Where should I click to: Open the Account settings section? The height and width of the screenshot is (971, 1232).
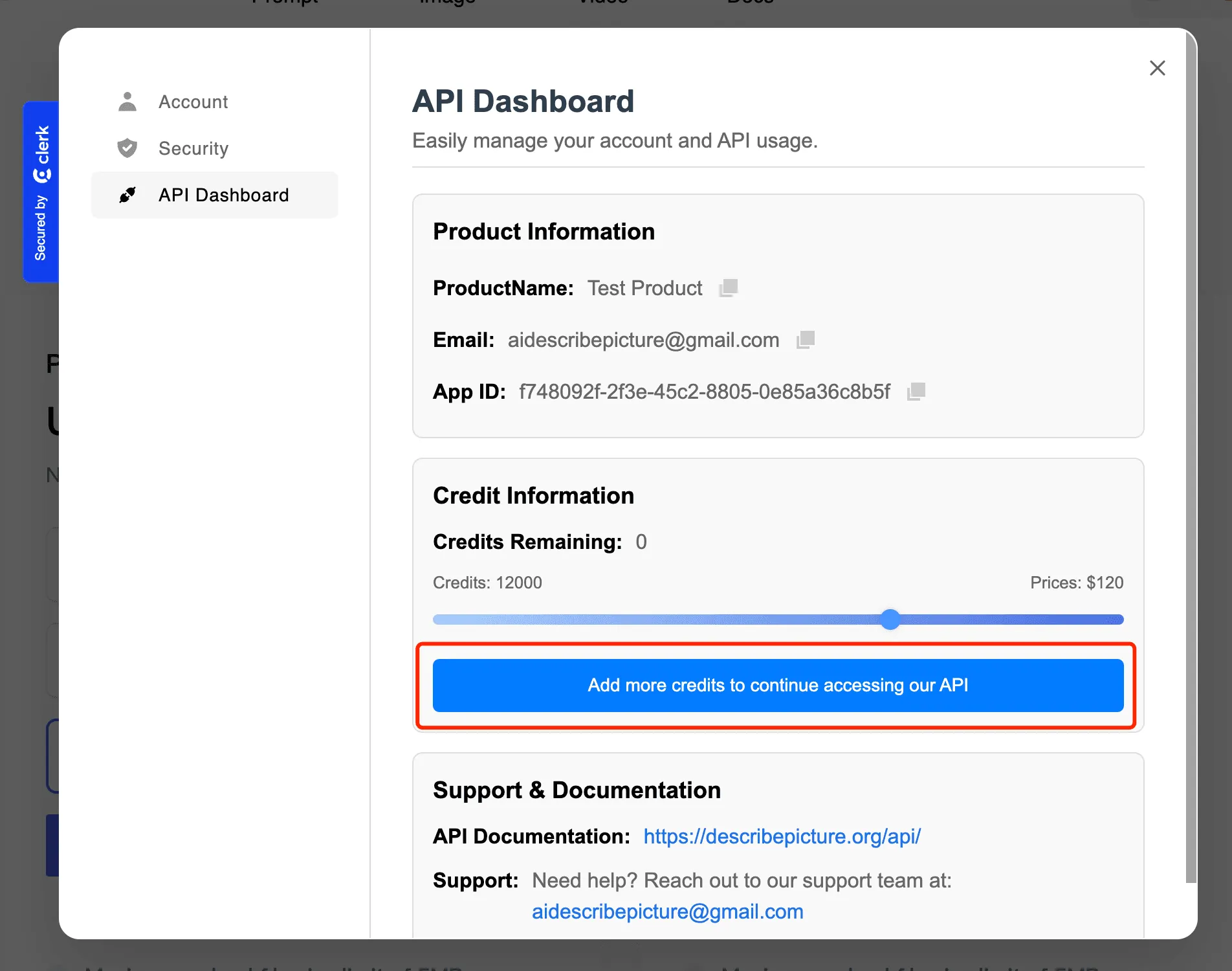(193, 101)
